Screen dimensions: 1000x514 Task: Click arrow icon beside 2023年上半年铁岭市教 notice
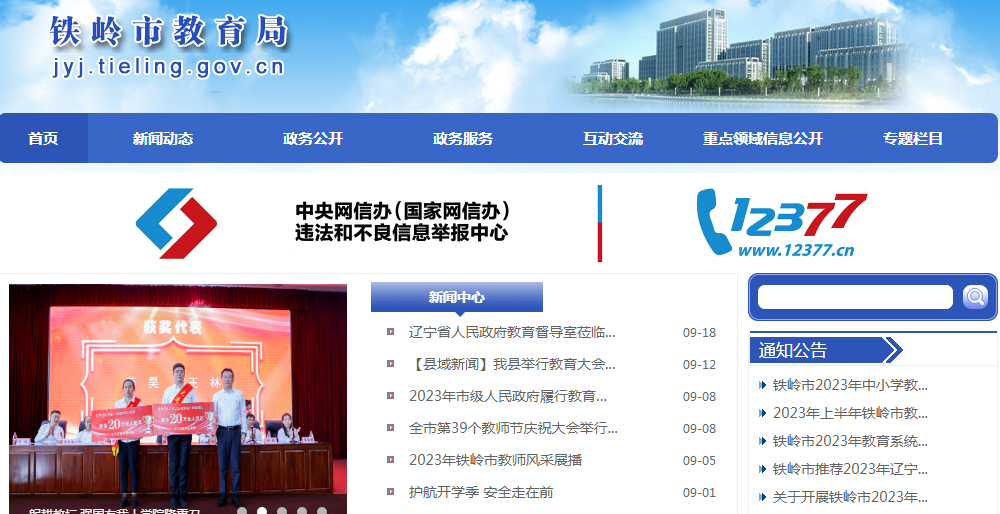pyautogui.click(x=762, y=413)
